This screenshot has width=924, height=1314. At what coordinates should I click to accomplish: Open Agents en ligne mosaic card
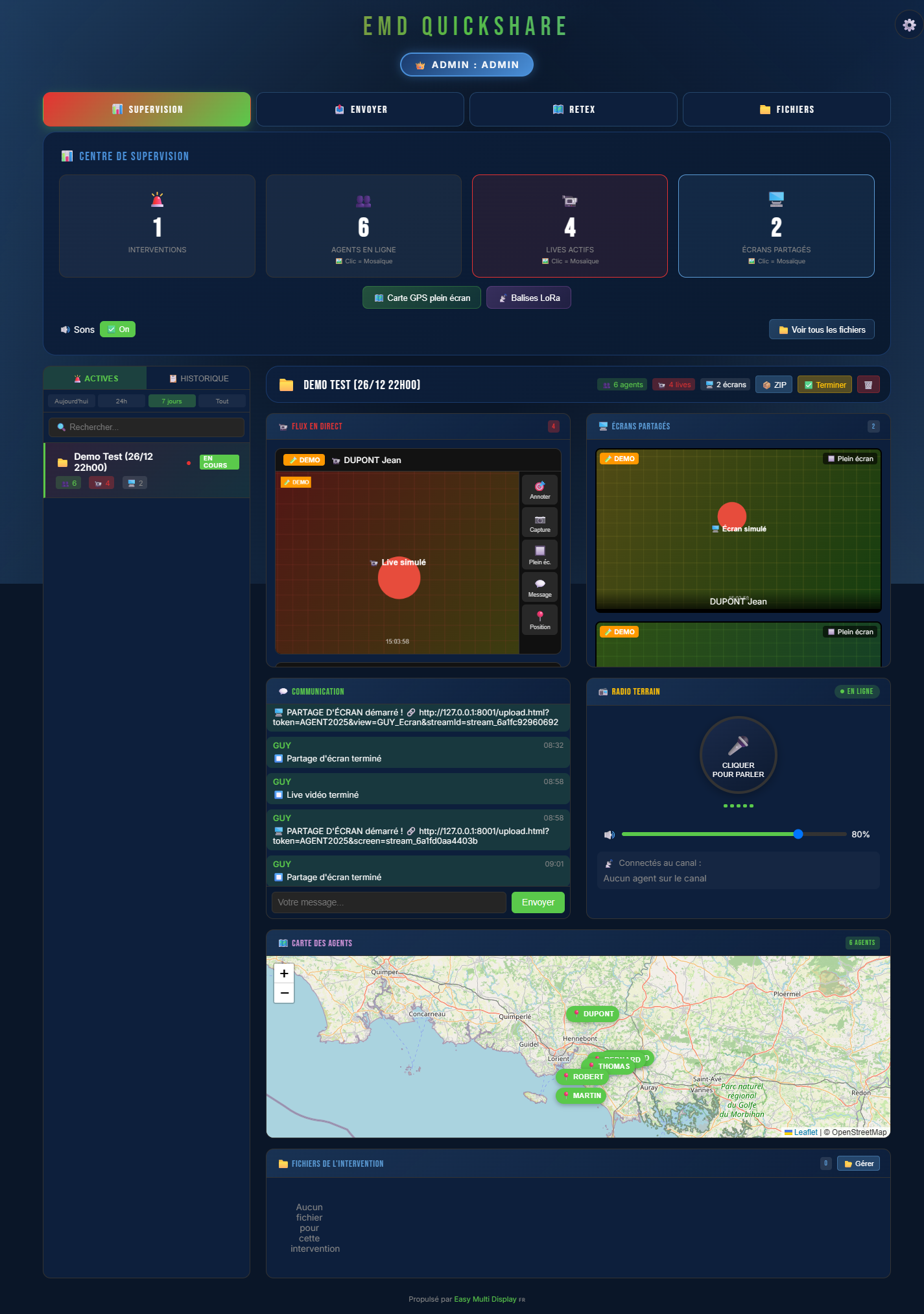coord(363,226)
